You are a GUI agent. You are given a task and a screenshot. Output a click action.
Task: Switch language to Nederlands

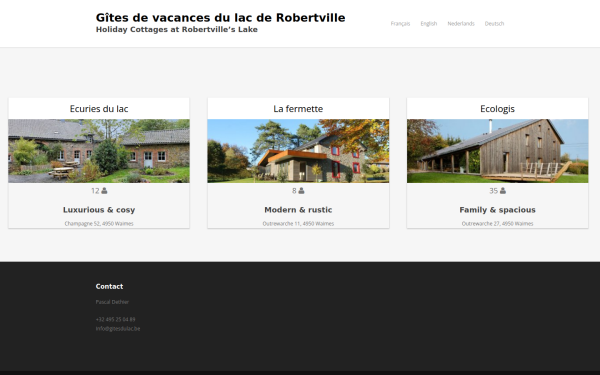pyautogui.click(x=461, y=24)
